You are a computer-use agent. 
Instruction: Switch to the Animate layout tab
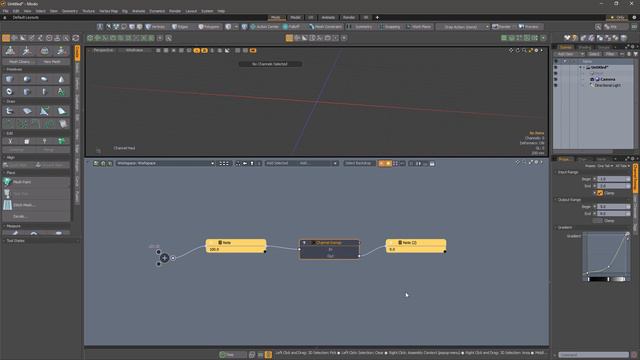[328, 18]
